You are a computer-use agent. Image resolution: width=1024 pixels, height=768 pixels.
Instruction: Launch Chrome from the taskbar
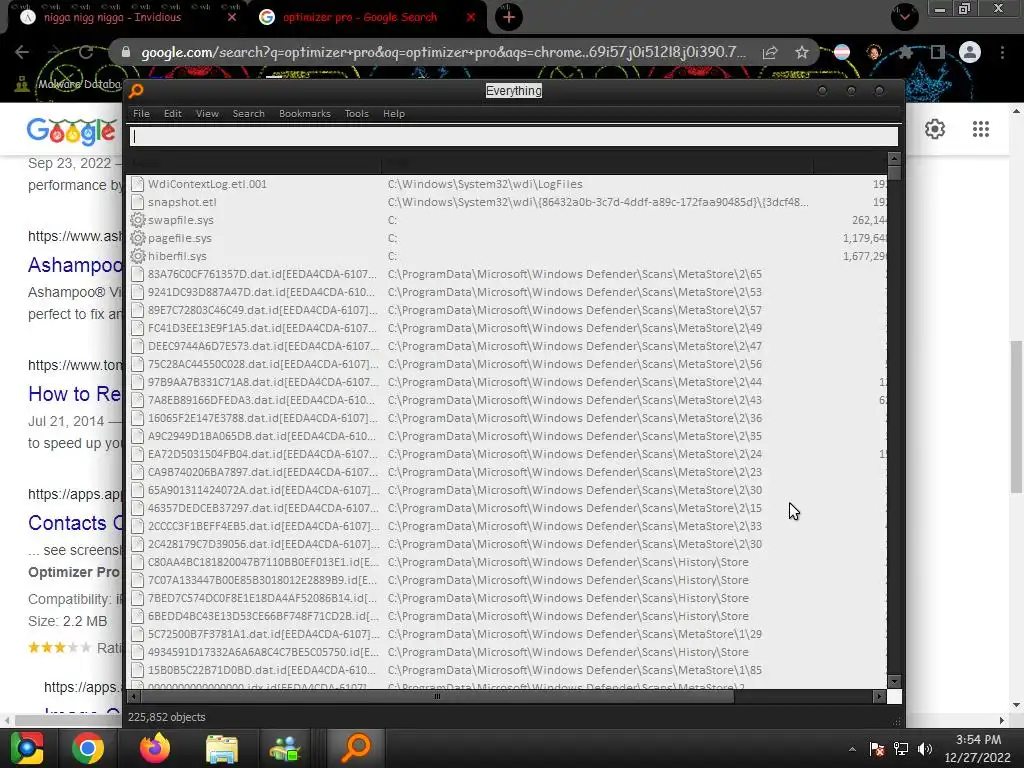click(x=88, y=748)
